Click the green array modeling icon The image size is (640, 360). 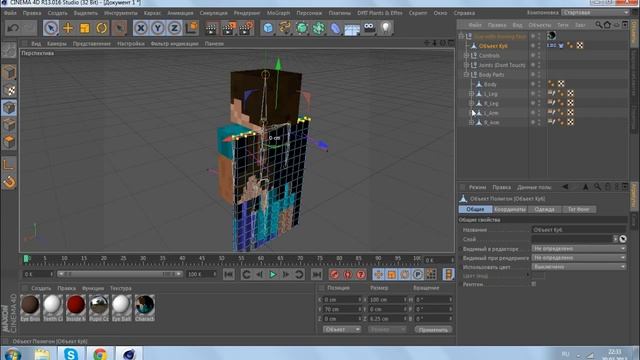[x=318, y=28]
